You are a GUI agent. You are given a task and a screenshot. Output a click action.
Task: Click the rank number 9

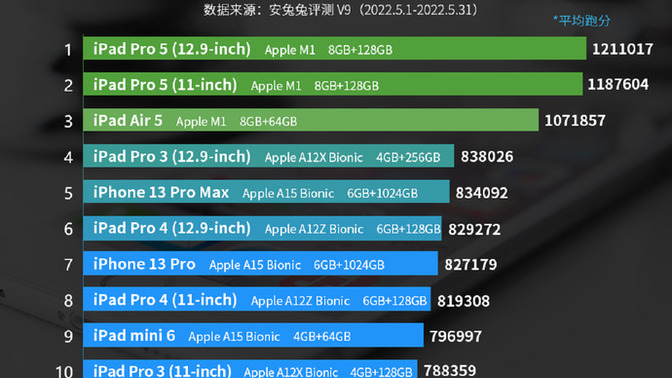[68, 336]
